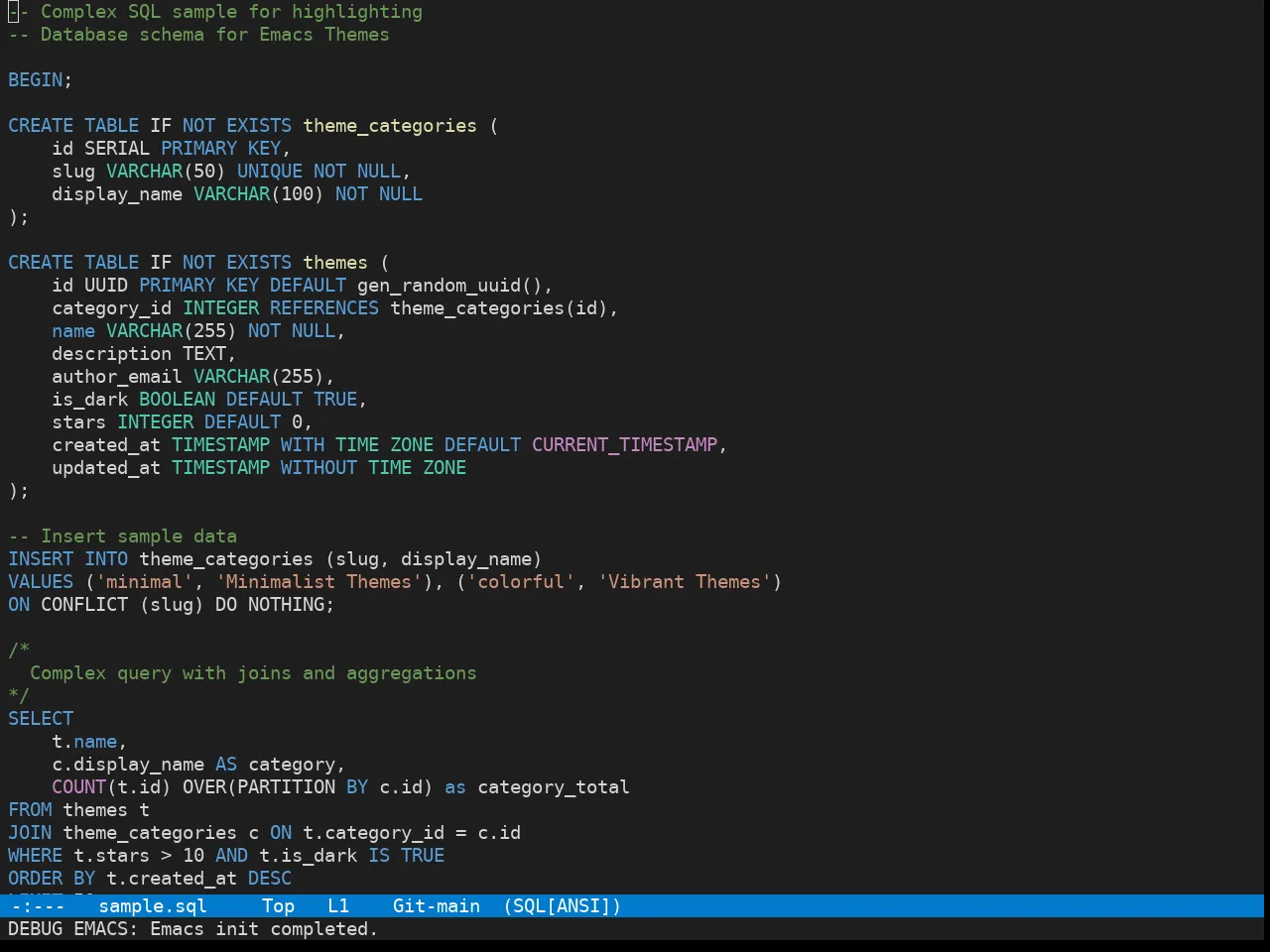Click the display_name column in theme_categories definition

117,194
